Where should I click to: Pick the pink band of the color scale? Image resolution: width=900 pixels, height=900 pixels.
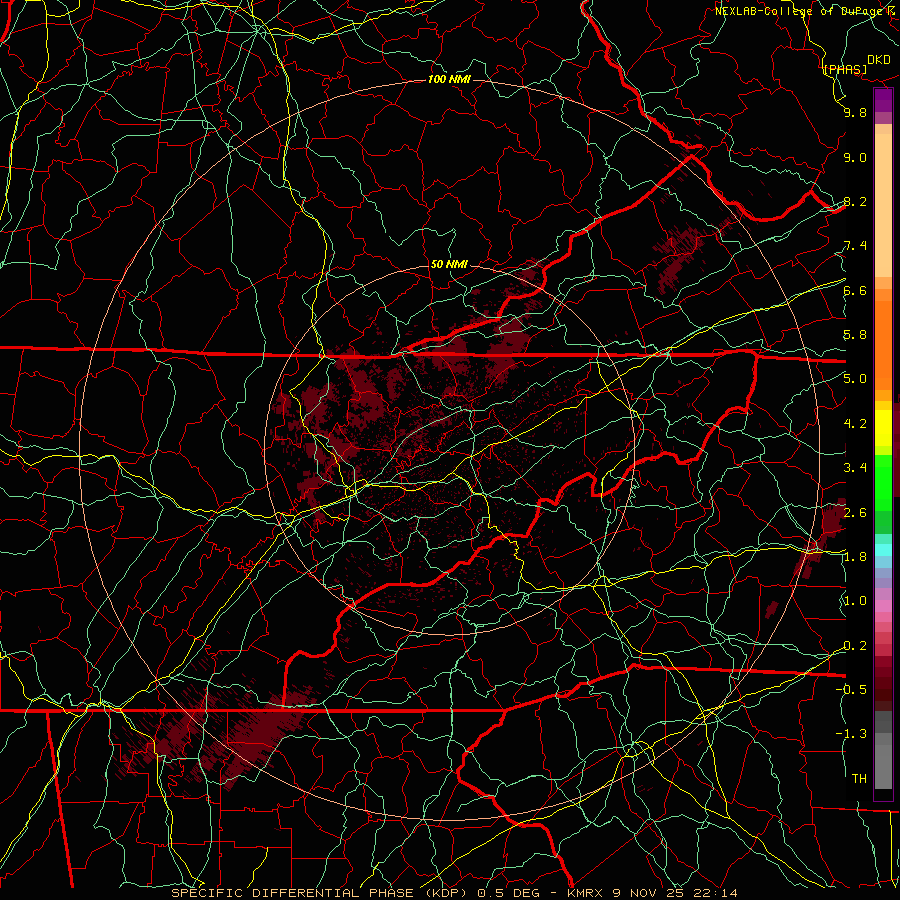pyautogui.click(x=883, y=606)
